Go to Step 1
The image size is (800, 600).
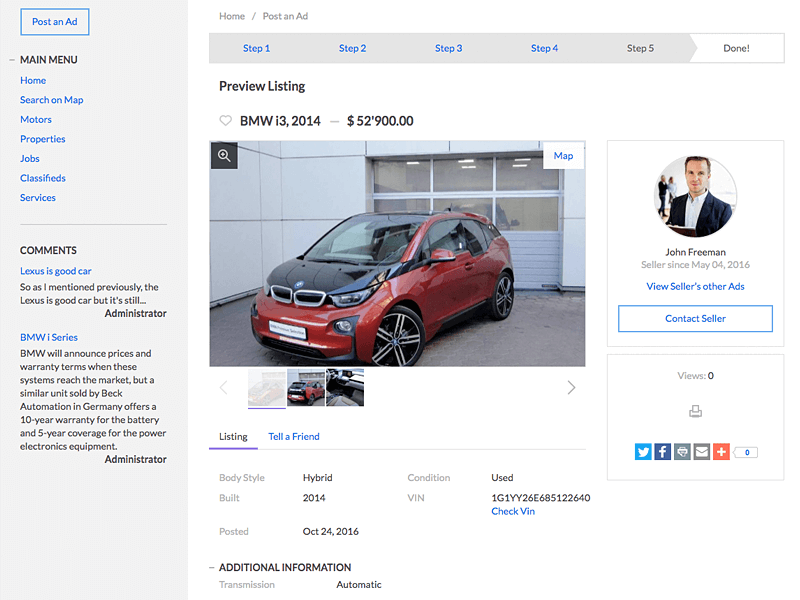257,48
